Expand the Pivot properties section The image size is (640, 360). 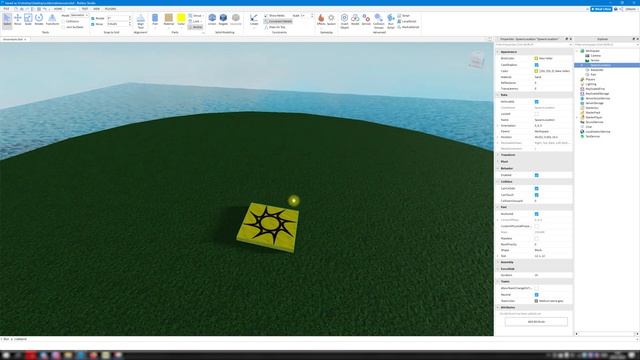pyautogui.click(x=498, y=162)
